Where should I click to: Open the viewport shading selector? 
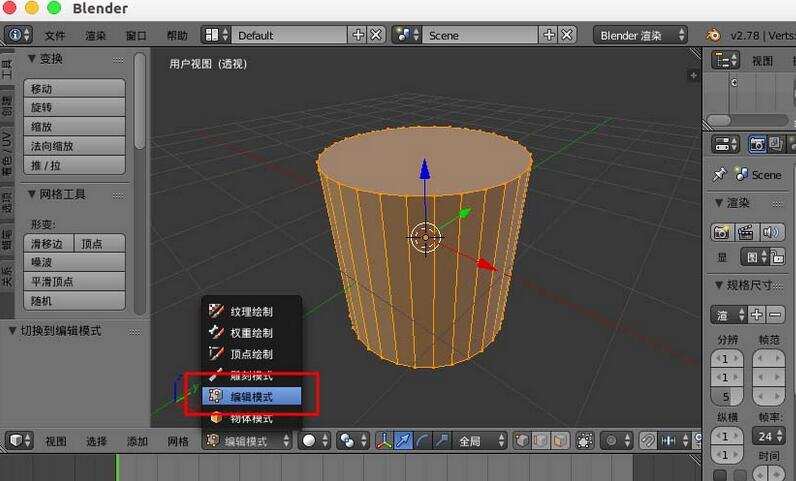pyautogui.click(x=314, y=440)
